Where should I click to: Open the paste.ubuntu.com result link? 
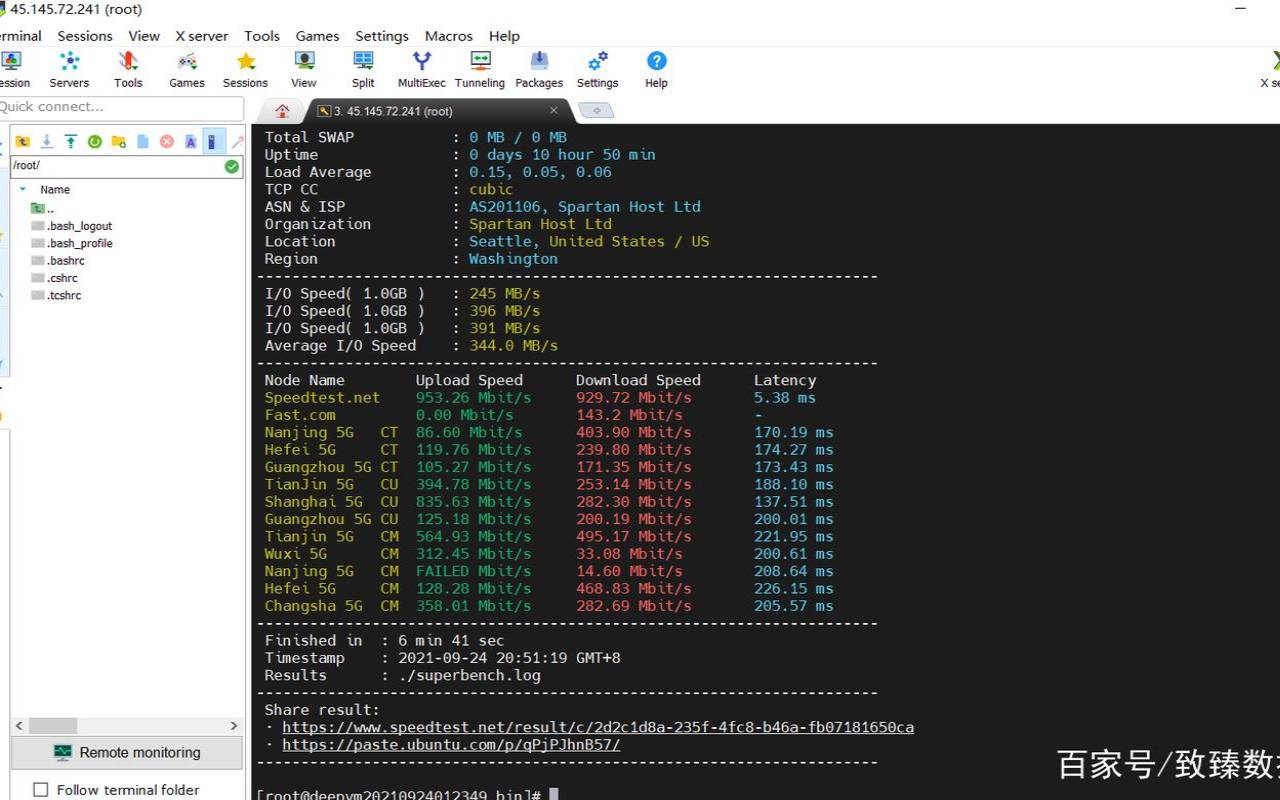click(451, 745)
